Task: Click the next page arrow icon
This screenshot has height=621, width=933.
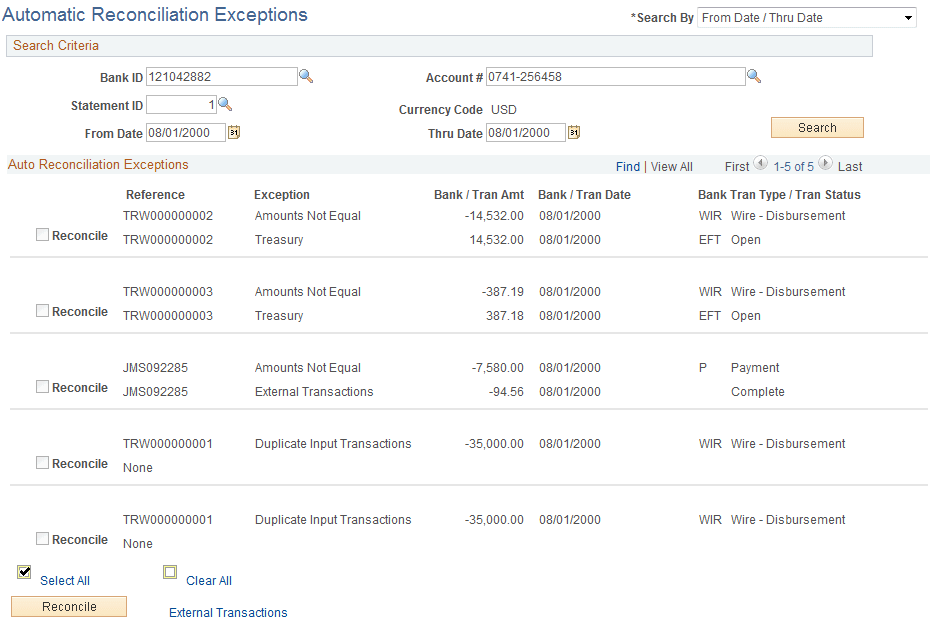Action: tap(826, 165)
